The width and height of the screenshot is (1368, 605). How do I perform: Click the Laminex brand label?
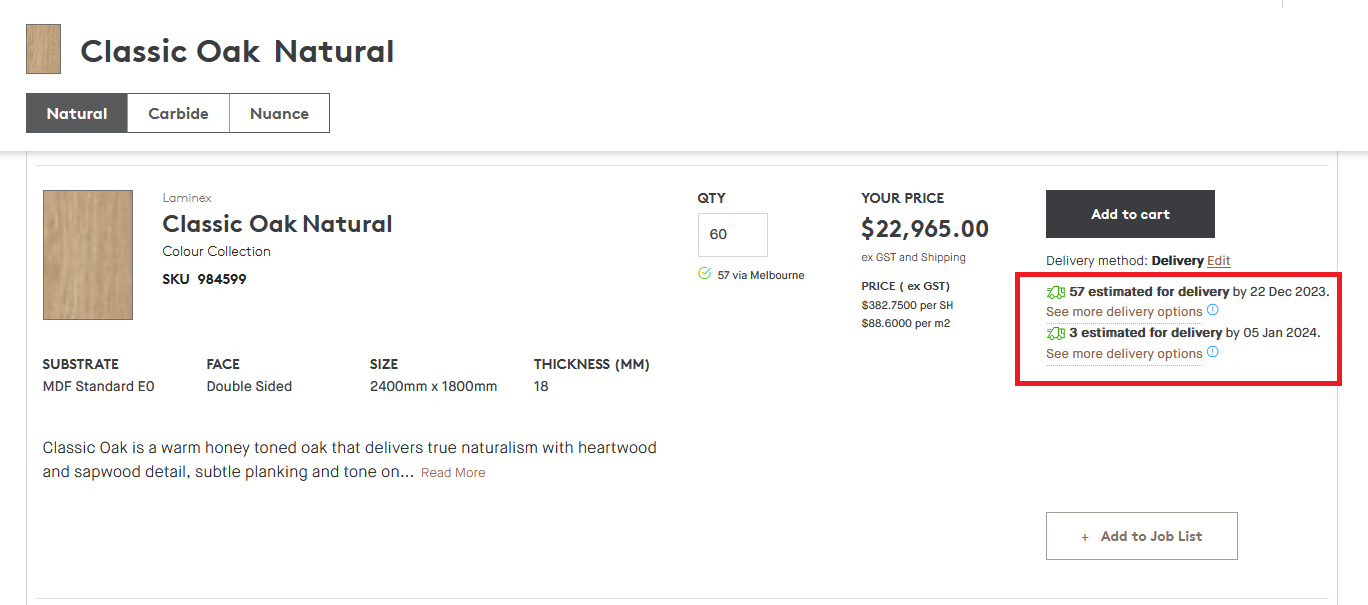pyautogui.click(x=187, y=198)
